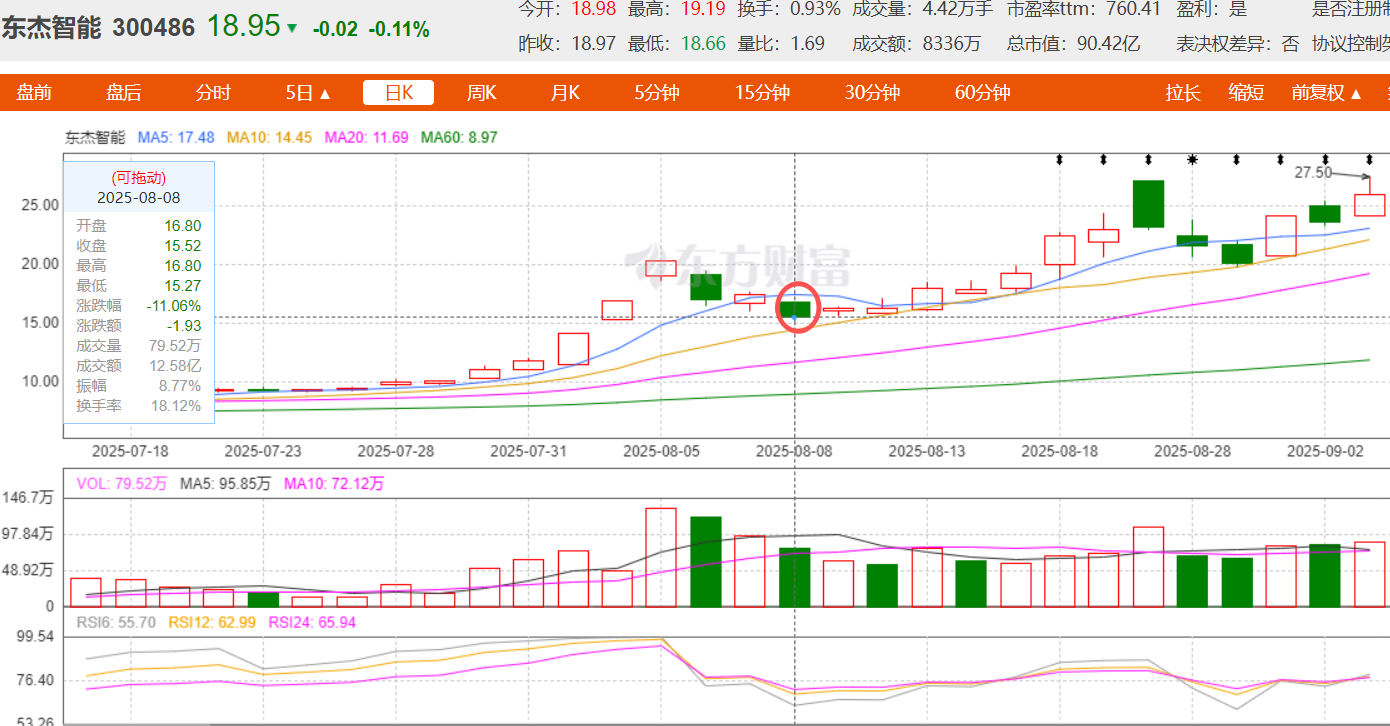Click the VOL: 79.52万 volume label
1390x726 pixels.
(x=122, y=484)
